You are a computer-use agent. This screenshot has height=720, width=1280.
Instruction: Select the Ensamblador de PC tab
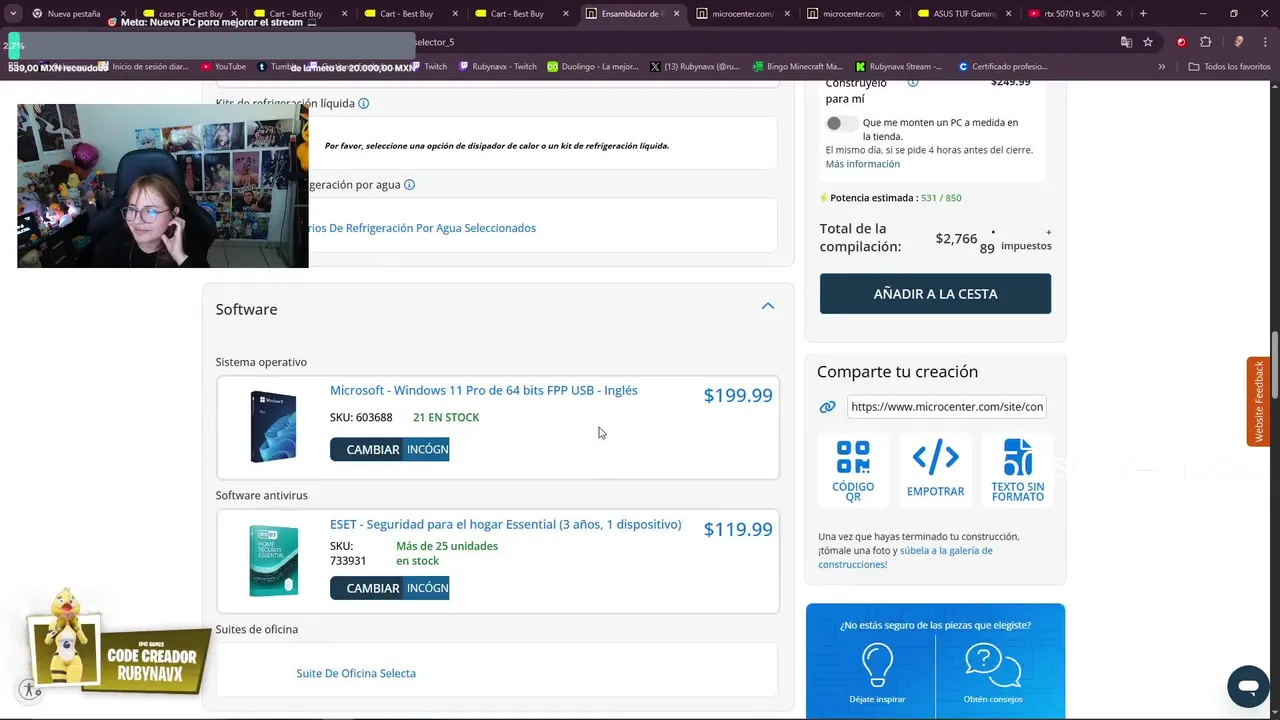[632, 14]
